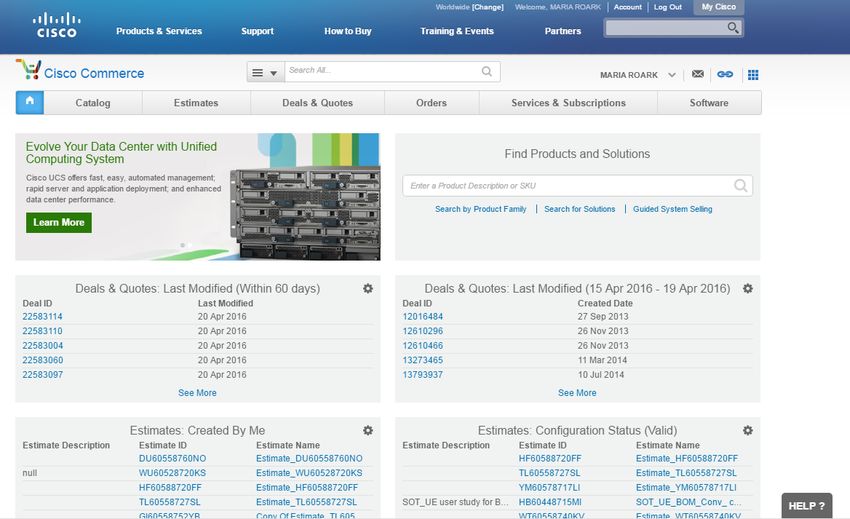
Task: Open the search category menu dropdown
Action: 265,72
